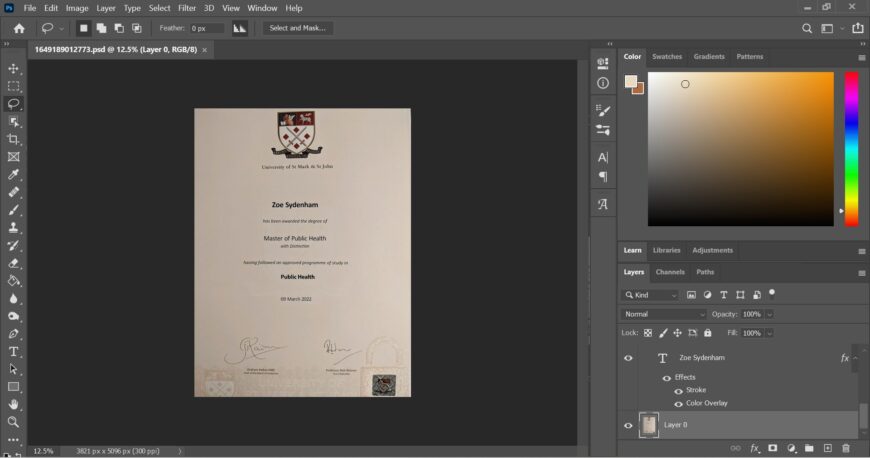Select the Object Selection tool
Viewport: 870px width, 458px height.
[x=13, y=122]
